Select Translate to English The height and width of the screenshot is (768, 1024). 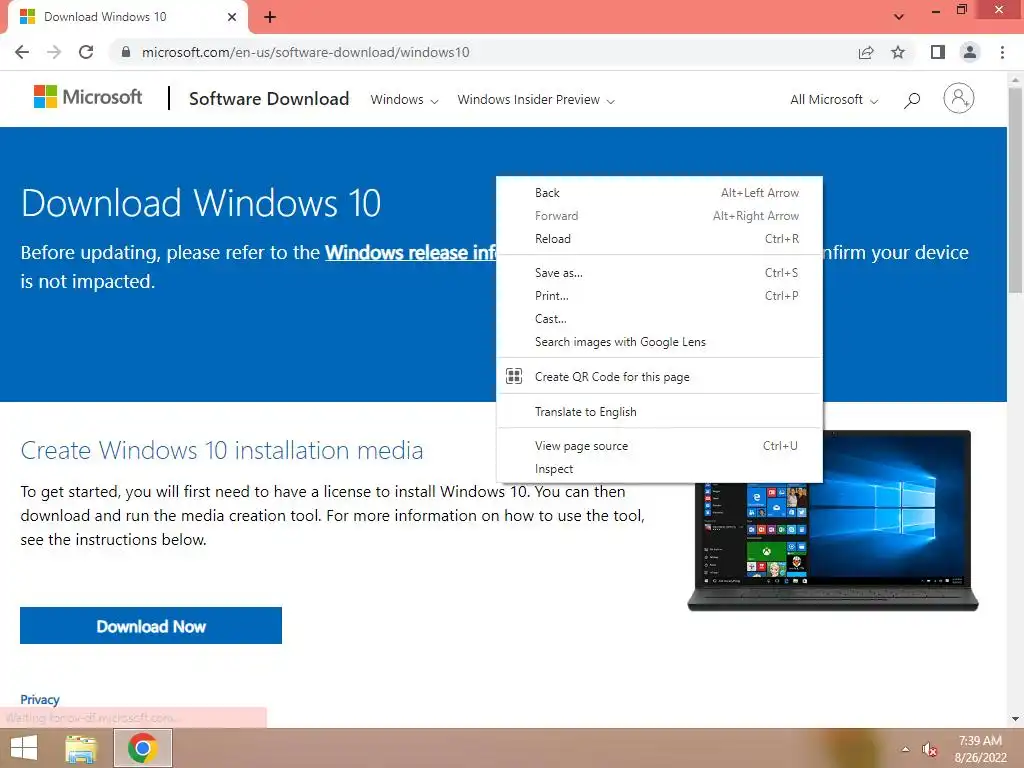coord(660,412)
